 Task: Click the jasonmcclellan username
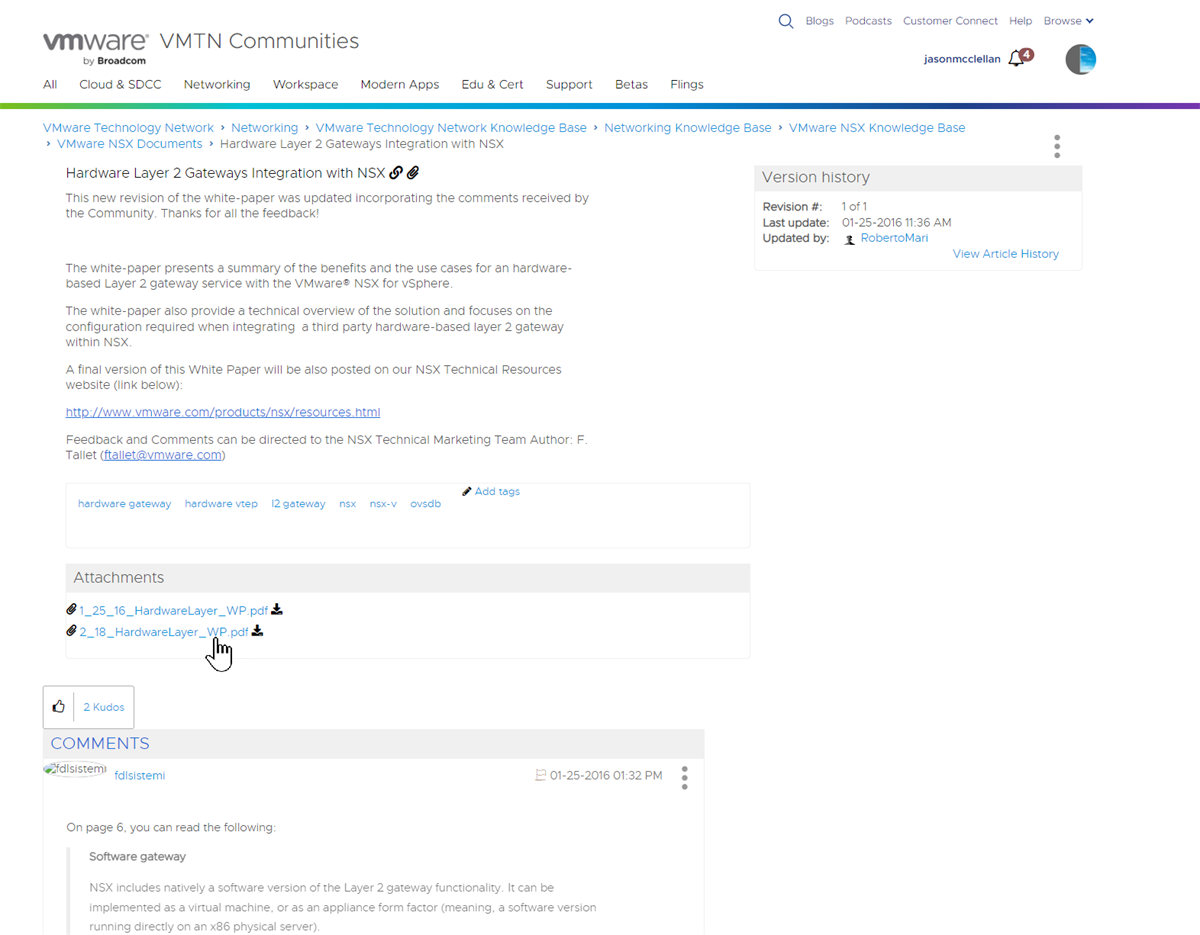coord(962,59)
